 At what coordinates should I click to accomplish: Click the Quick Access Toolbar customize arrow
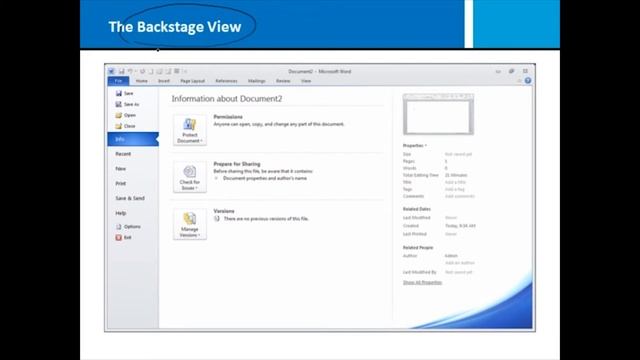point(185,71)
